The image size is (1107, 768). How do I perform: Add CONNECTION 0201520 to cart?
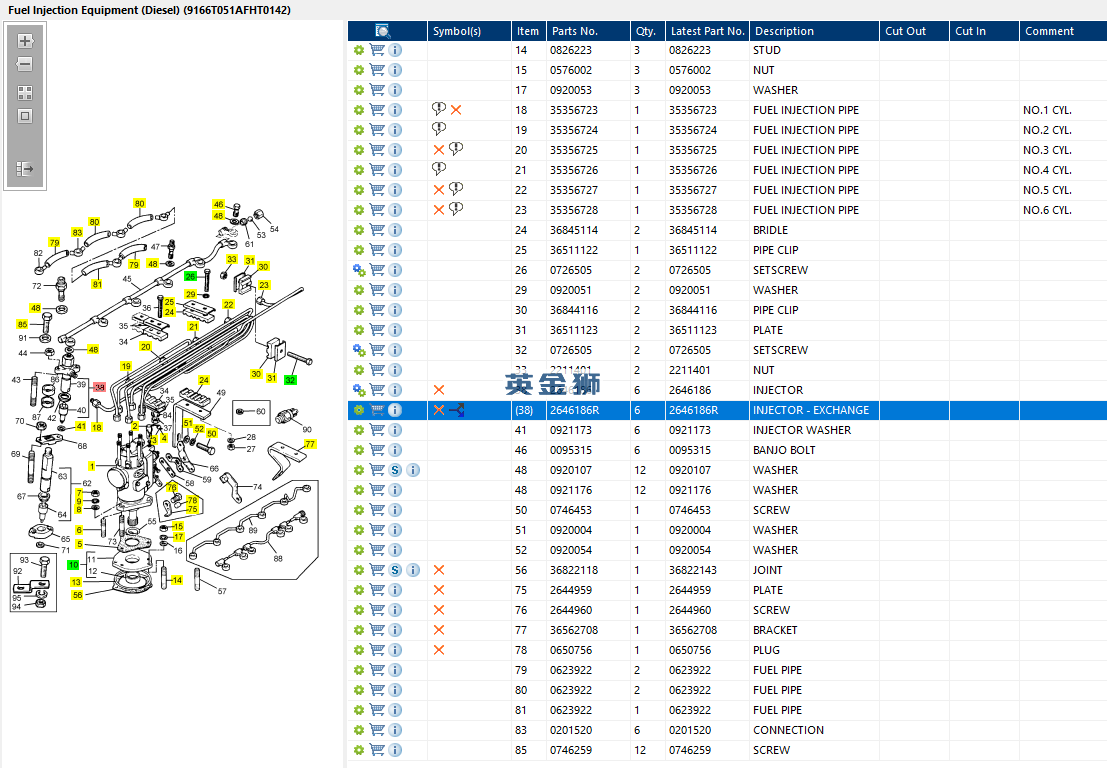click(x=377, y=730)
